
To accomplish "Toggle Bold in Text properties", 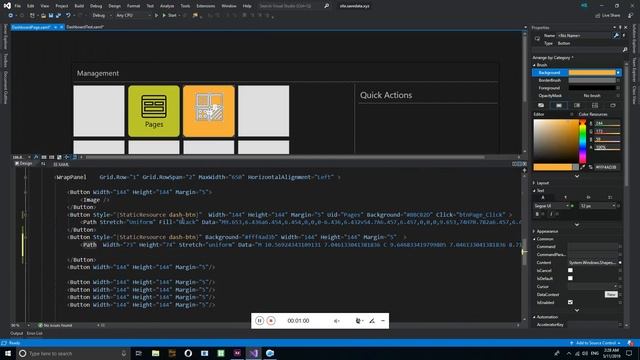I will coord(537,214).
